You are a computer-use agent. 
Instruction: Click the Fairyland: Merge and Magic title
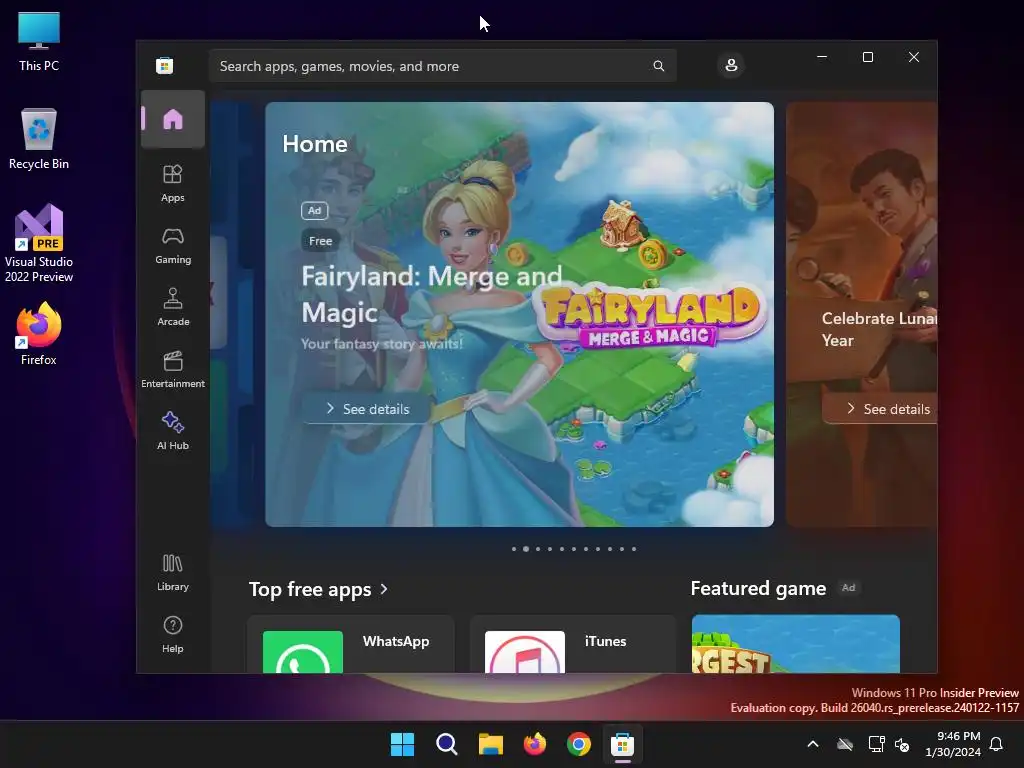pyautogui.click(x=431, y=294)
